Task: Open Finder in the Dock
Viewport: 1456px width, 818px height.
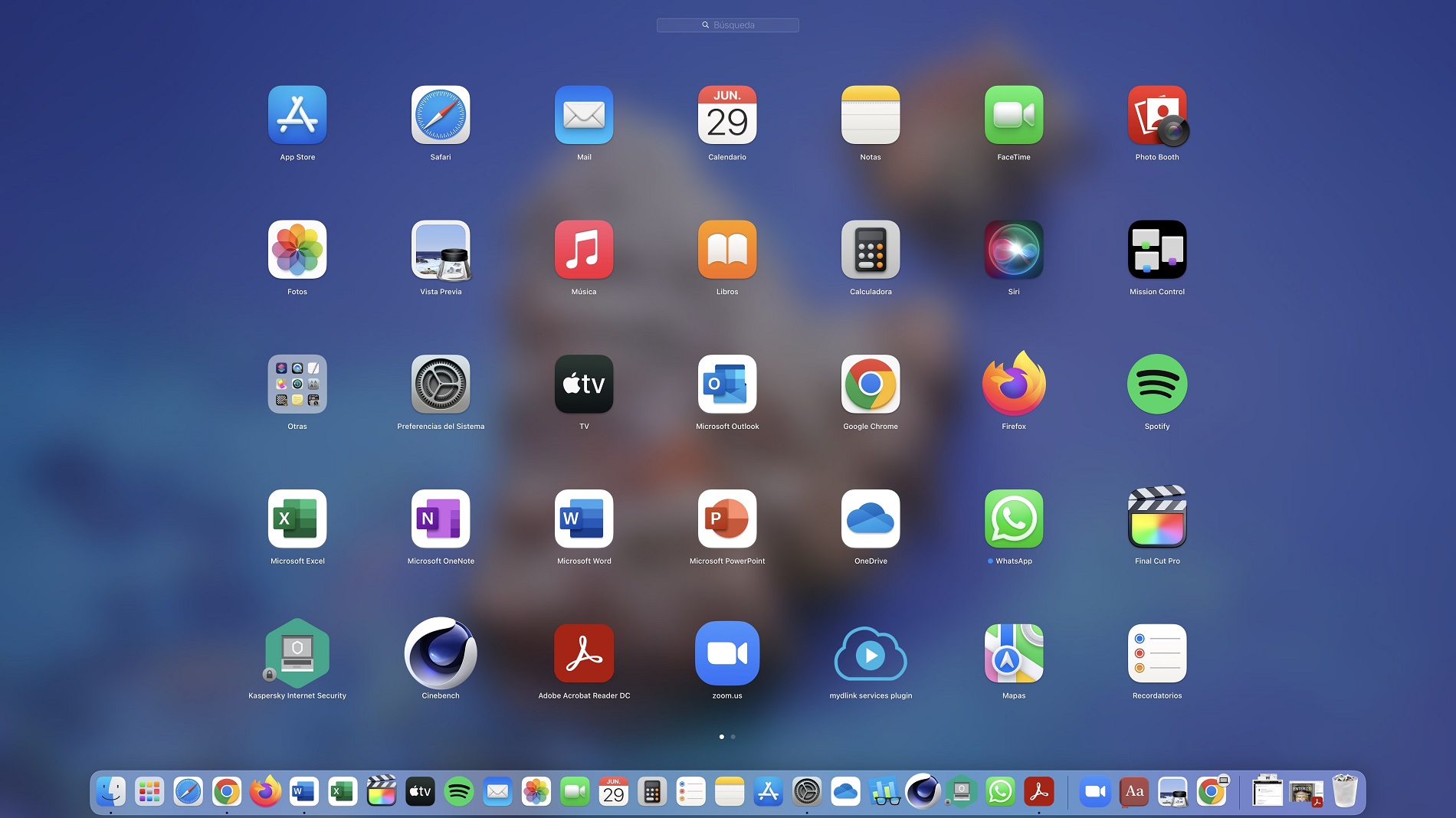Action: pyautogui.click(x=111, y=792)
